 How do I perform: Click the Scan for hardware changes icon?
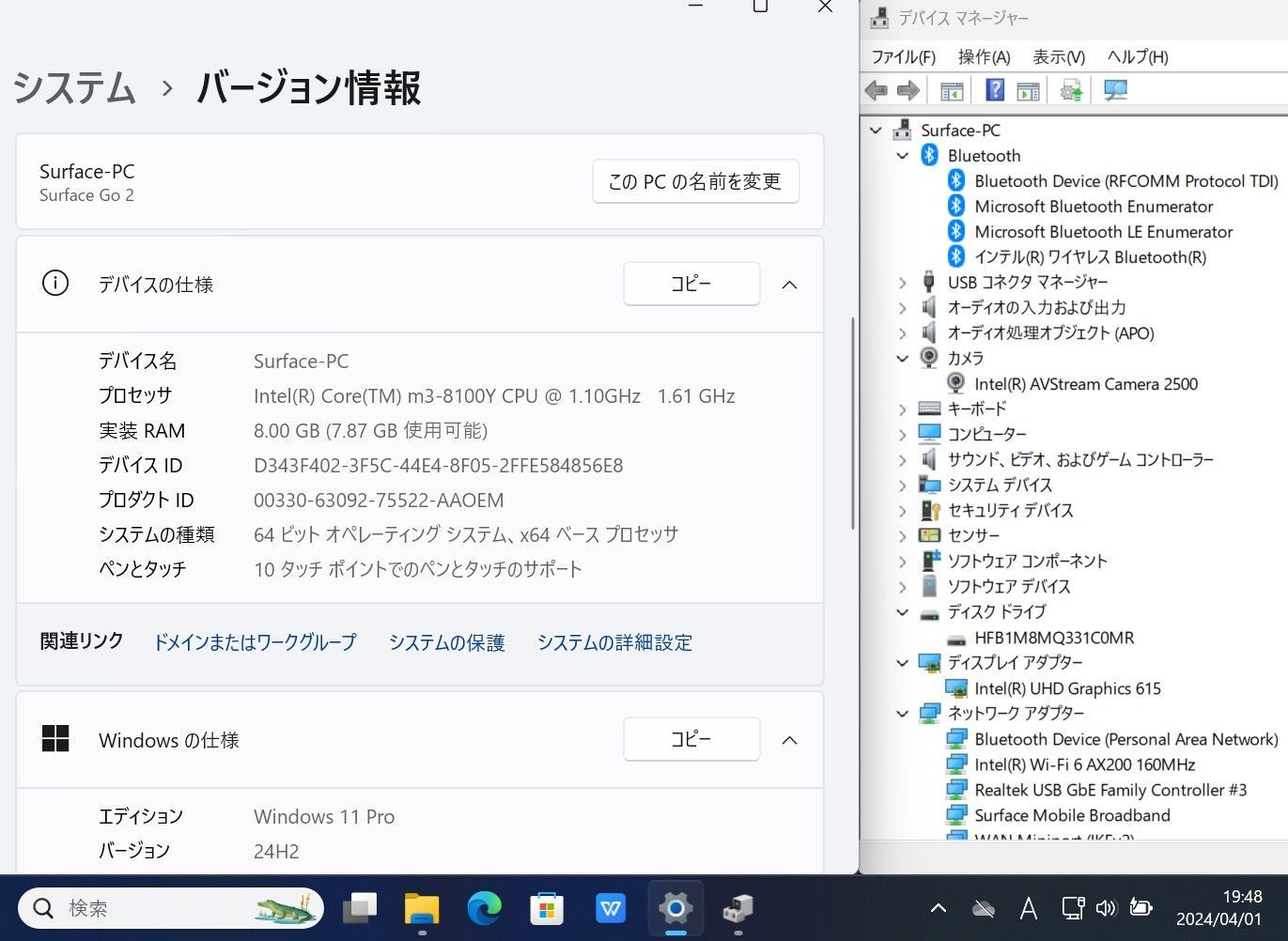[1115, 89]
